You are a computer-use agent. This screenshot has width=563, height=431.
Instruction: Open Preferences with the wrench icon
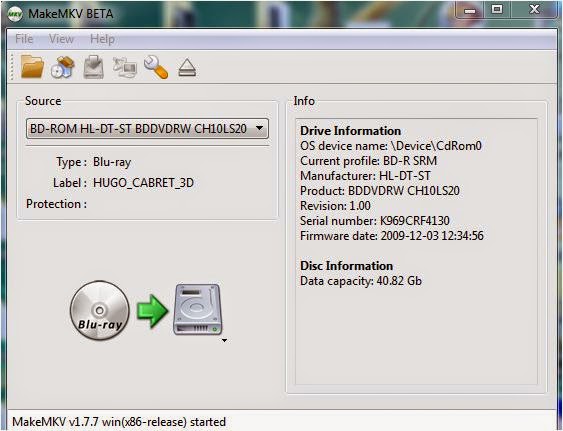point(156,67)
